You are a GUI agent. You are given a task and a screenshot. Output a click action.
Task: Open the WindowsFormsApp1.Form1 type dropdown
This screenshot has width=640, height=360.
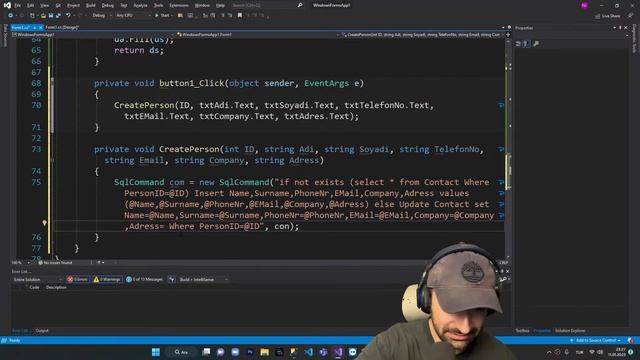pyautogui.click(x=258, y=35)
